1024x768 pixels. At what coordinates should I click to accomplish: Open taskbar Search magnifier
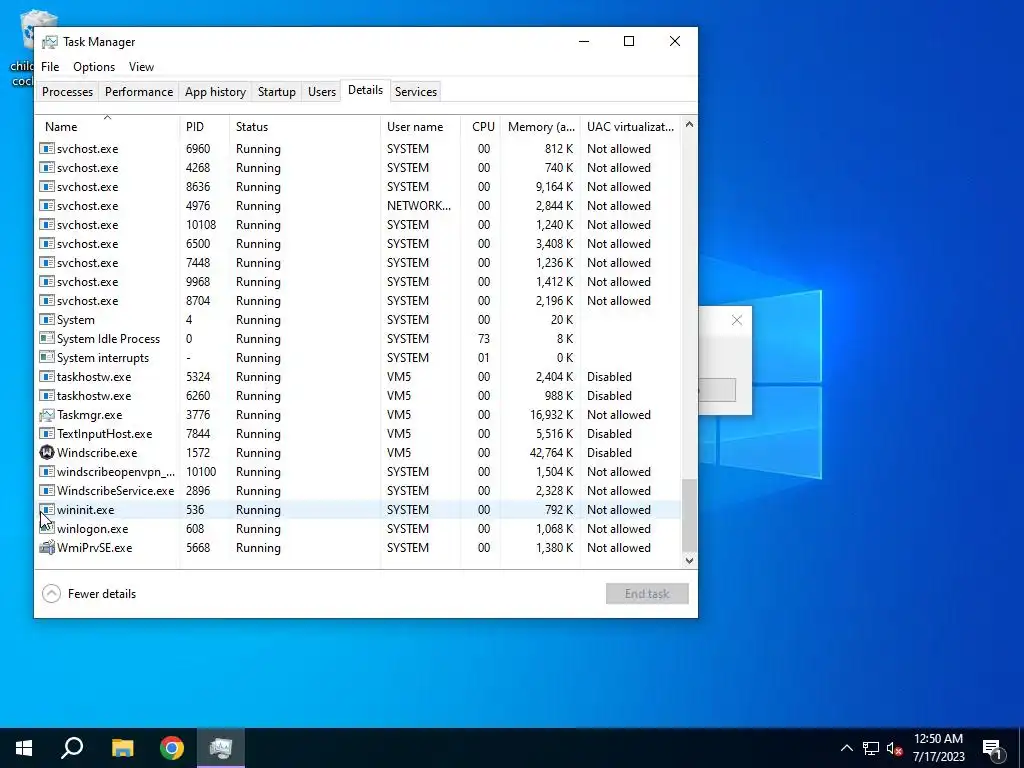point(72,748)
